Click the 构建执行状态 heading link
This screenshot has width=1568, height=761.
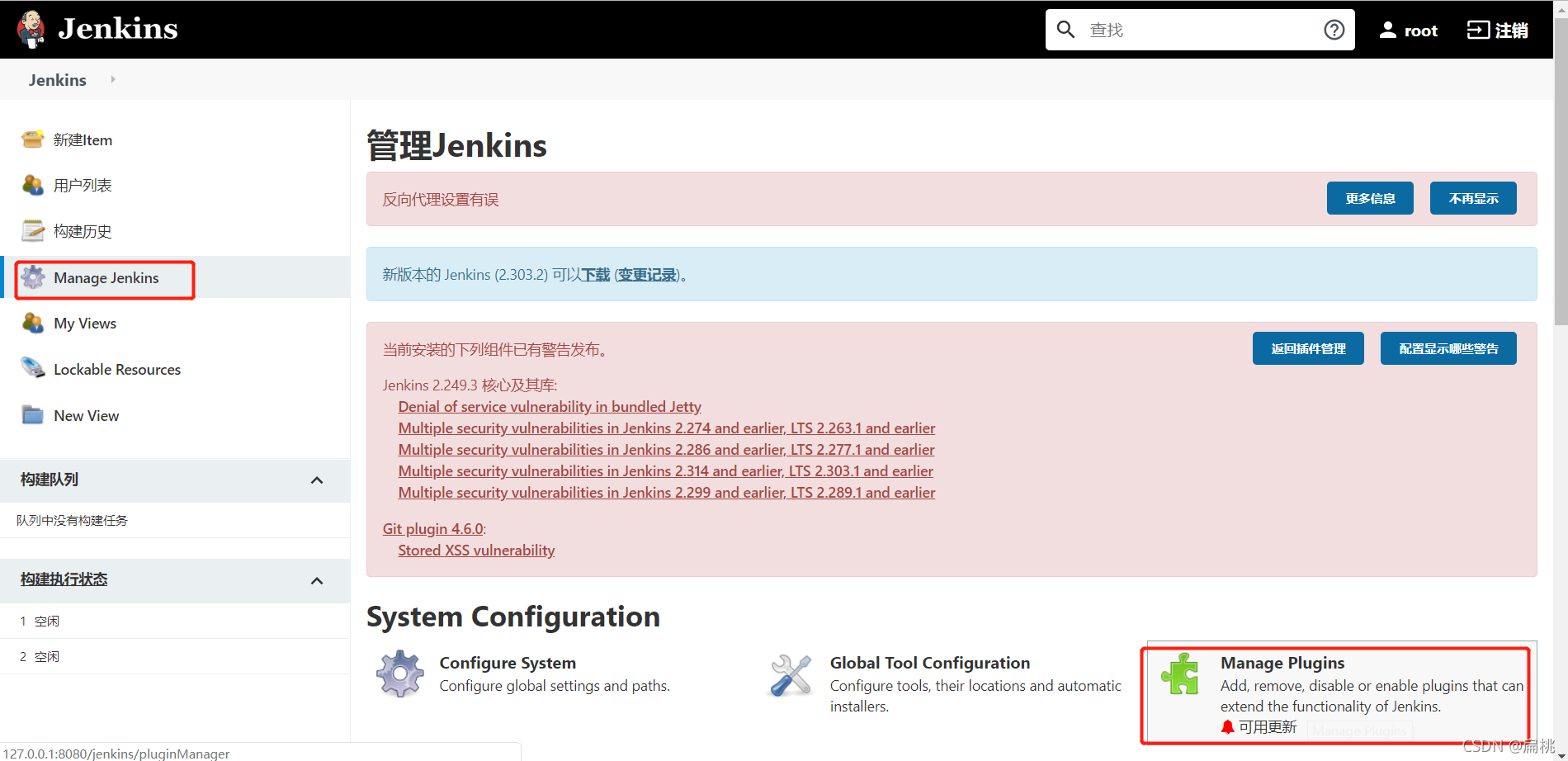coord(64,579)
